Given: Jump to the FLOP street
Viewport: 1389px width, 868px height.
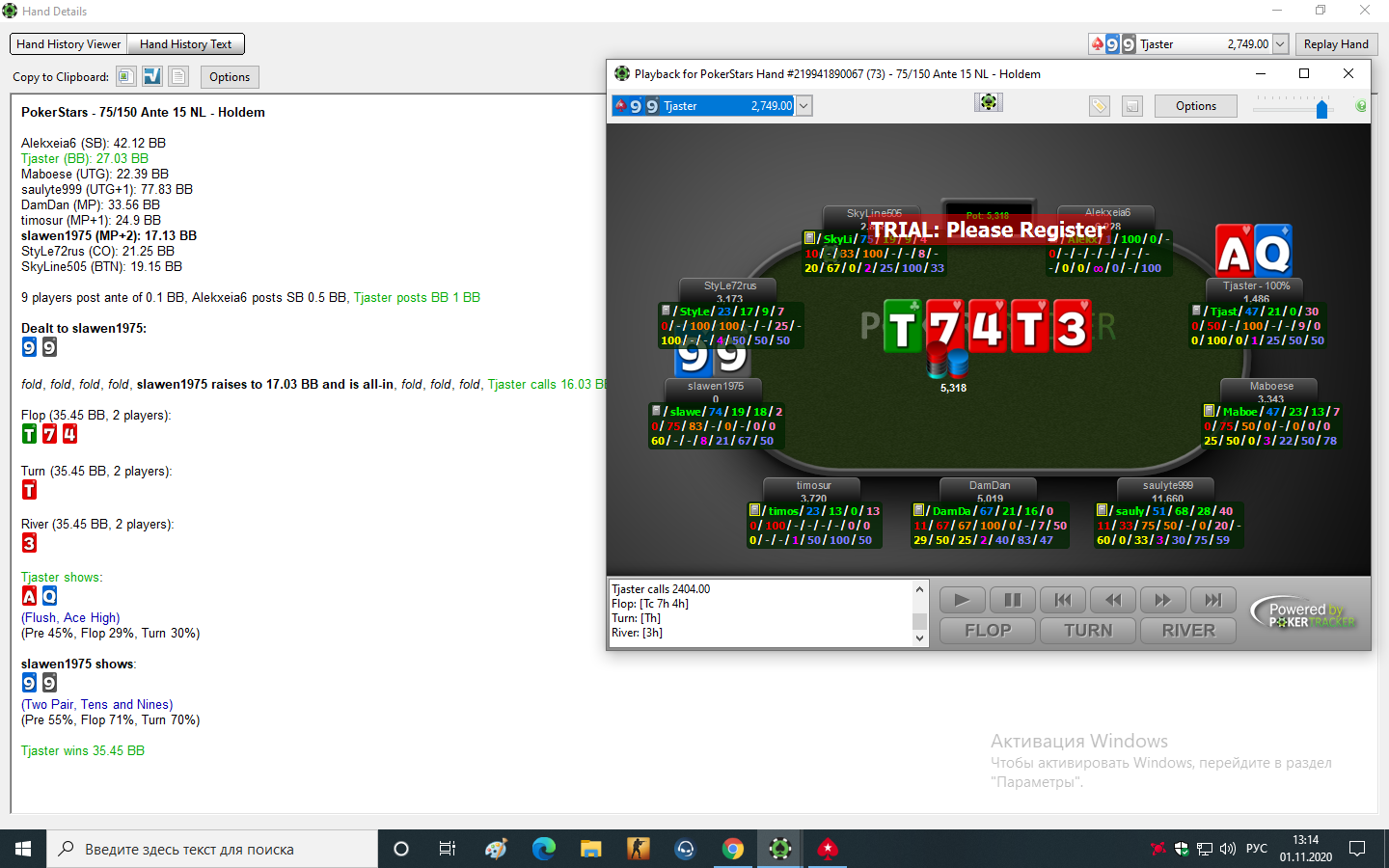Looking at the screenshot, I should pyautogui.click(x=989, y=631).
